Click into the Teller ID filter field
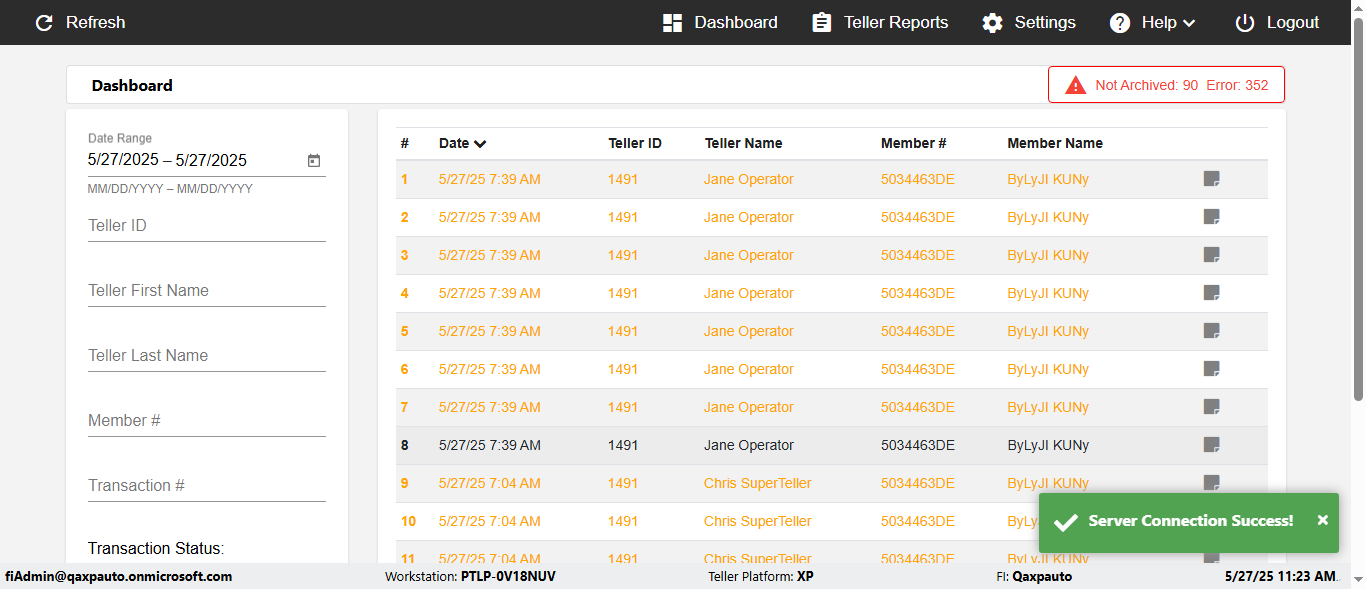 point(206,226)
